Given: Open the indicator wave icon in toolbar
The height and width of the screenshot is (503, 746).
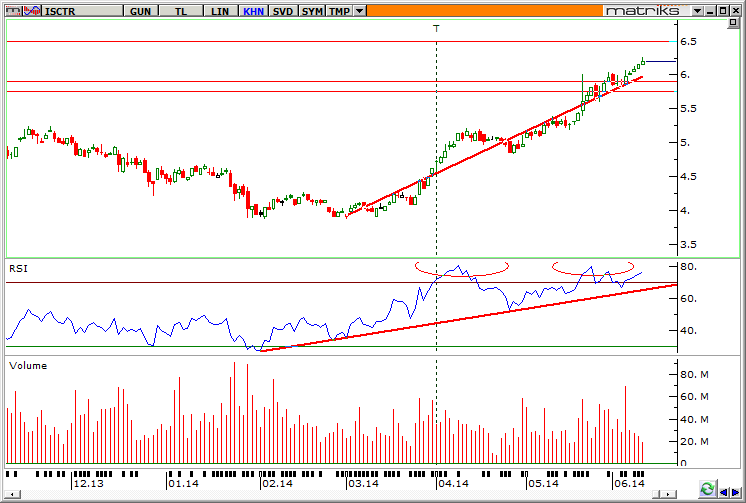Looking at the screenshot, I should point(32,10).
